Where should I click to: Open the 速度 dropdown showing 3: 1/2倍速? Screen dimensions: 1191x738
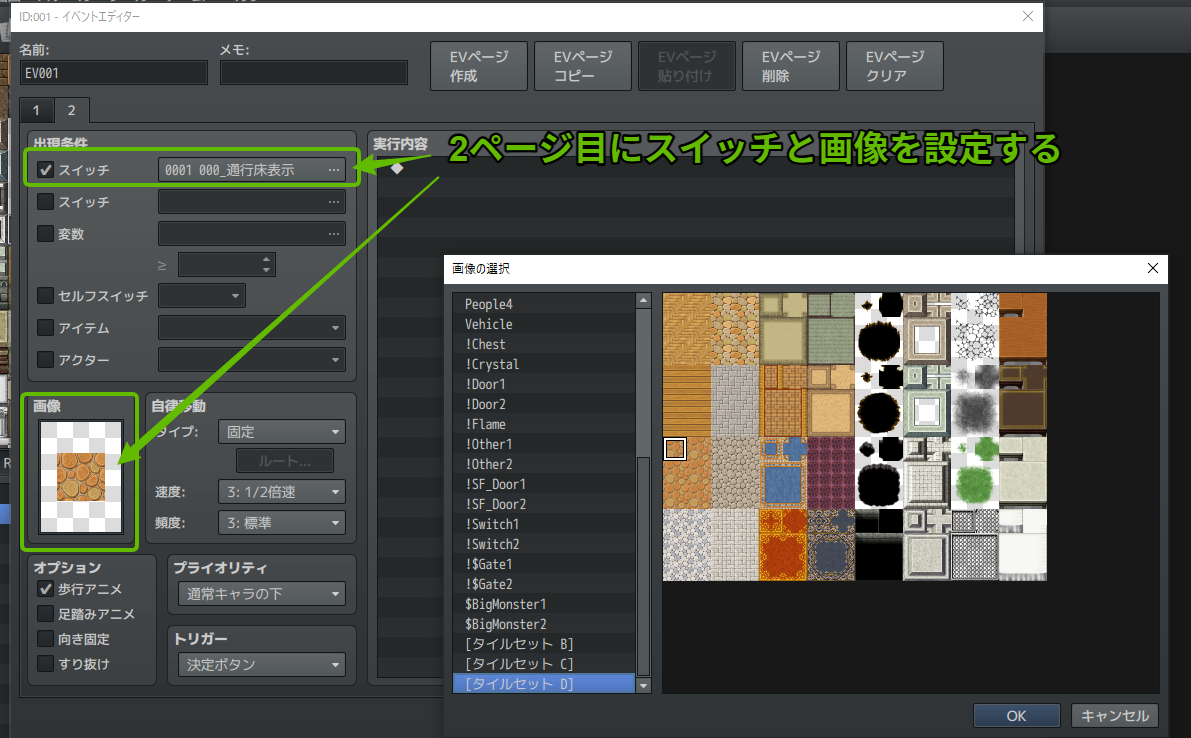click(281, 491)
